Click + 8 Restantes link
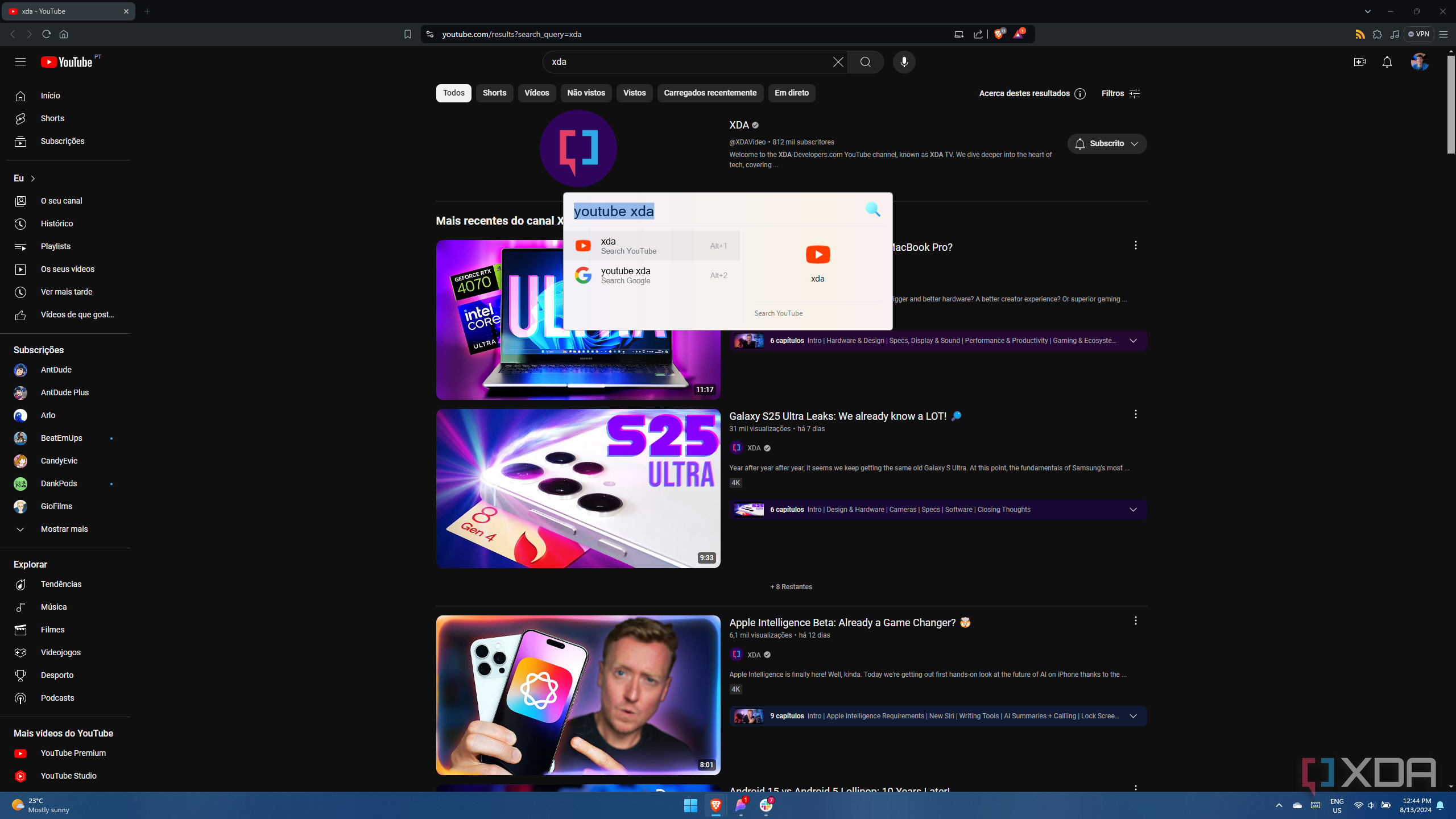The height and width of the screenshot is (819, 1456). point(791,587)
